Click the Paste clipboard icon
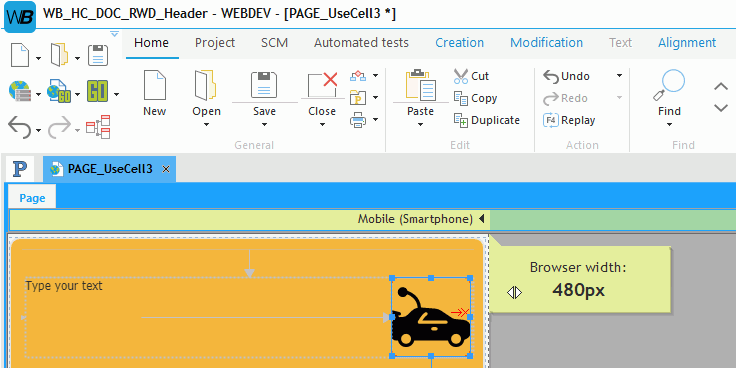The image size is (736, 368). click(x=420, y=85)
